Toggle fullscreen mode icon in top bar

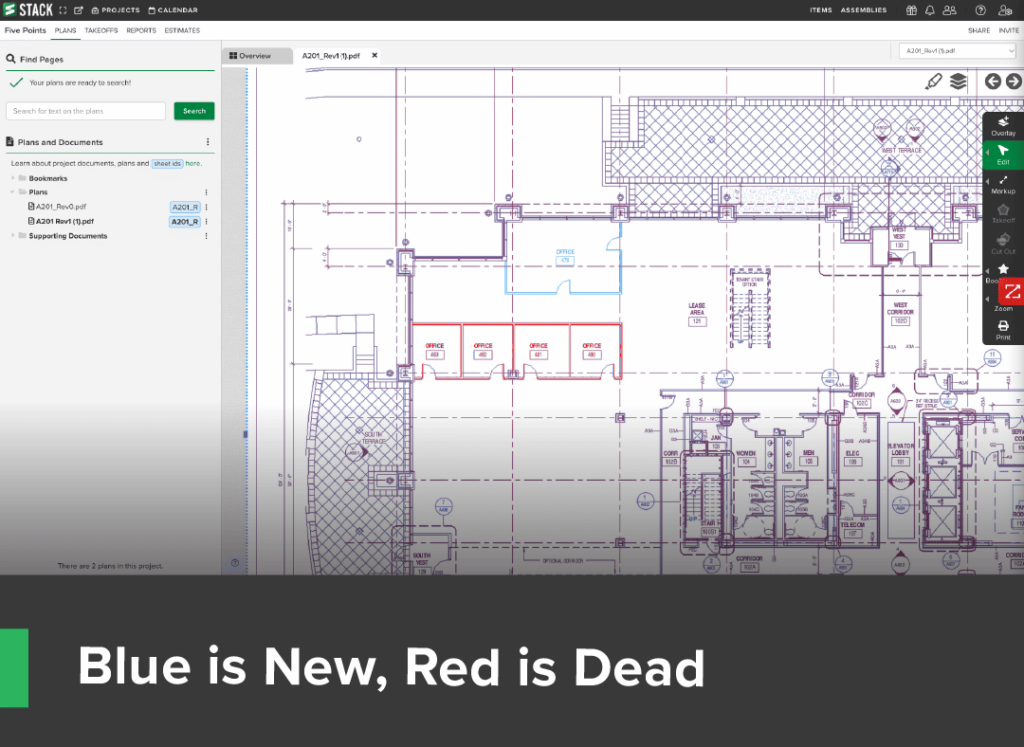[63, 10]
